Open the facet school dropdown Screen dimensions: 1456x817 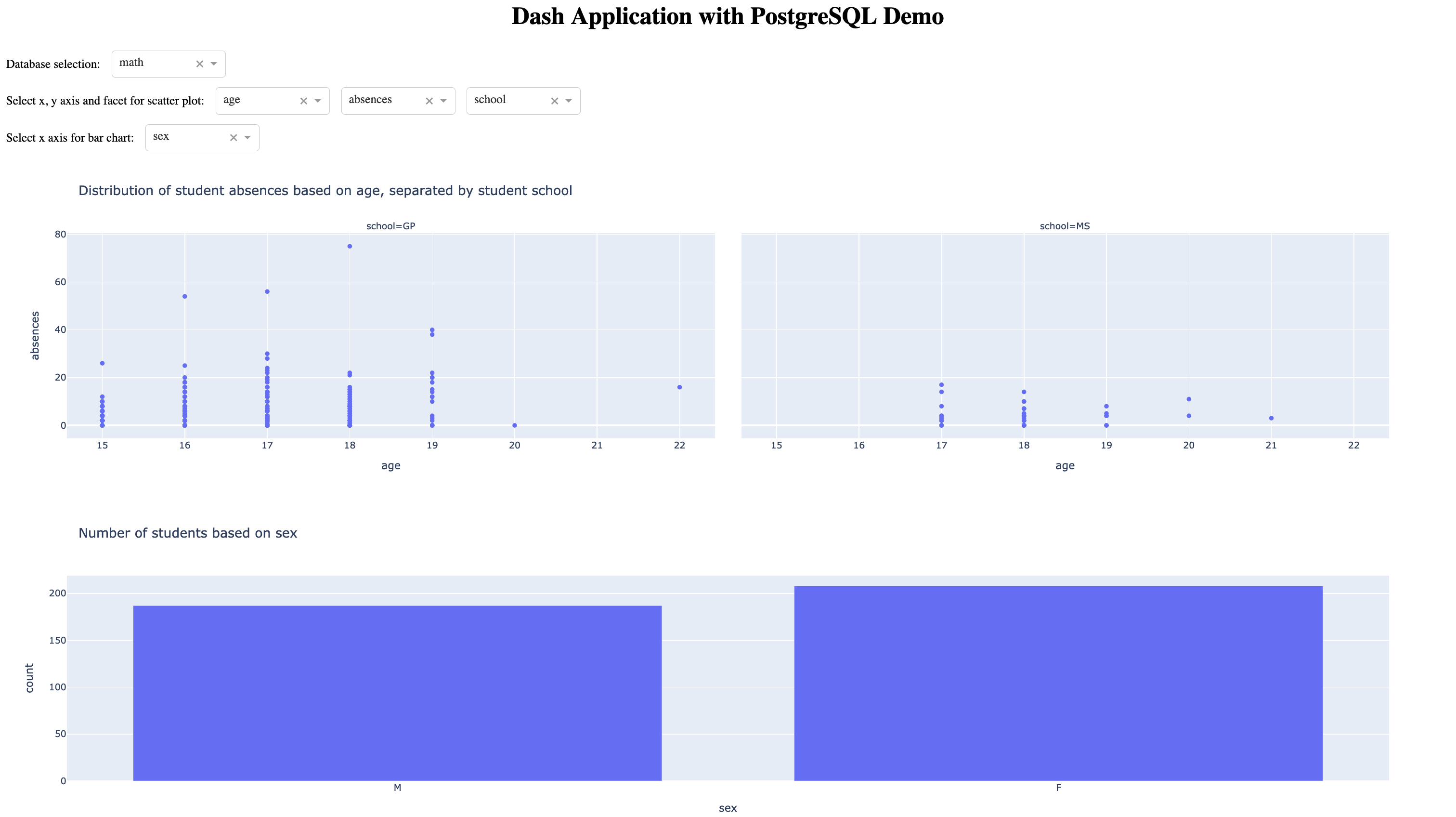point(566,99)
